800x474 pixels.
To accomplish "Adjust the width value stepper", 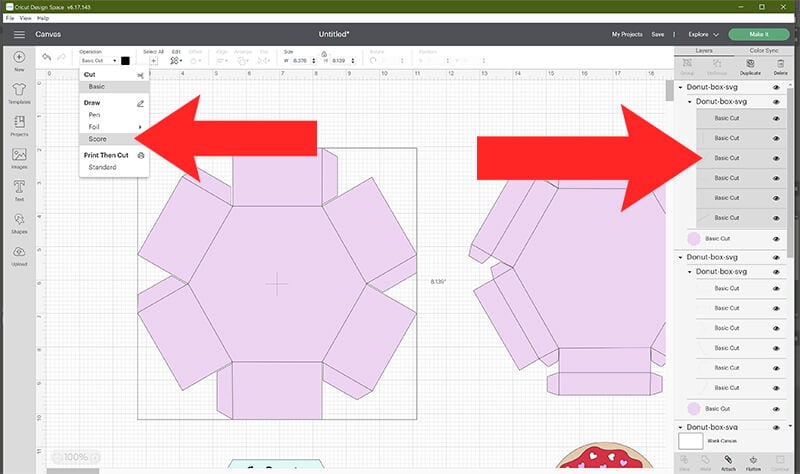I will coord(314,60).
